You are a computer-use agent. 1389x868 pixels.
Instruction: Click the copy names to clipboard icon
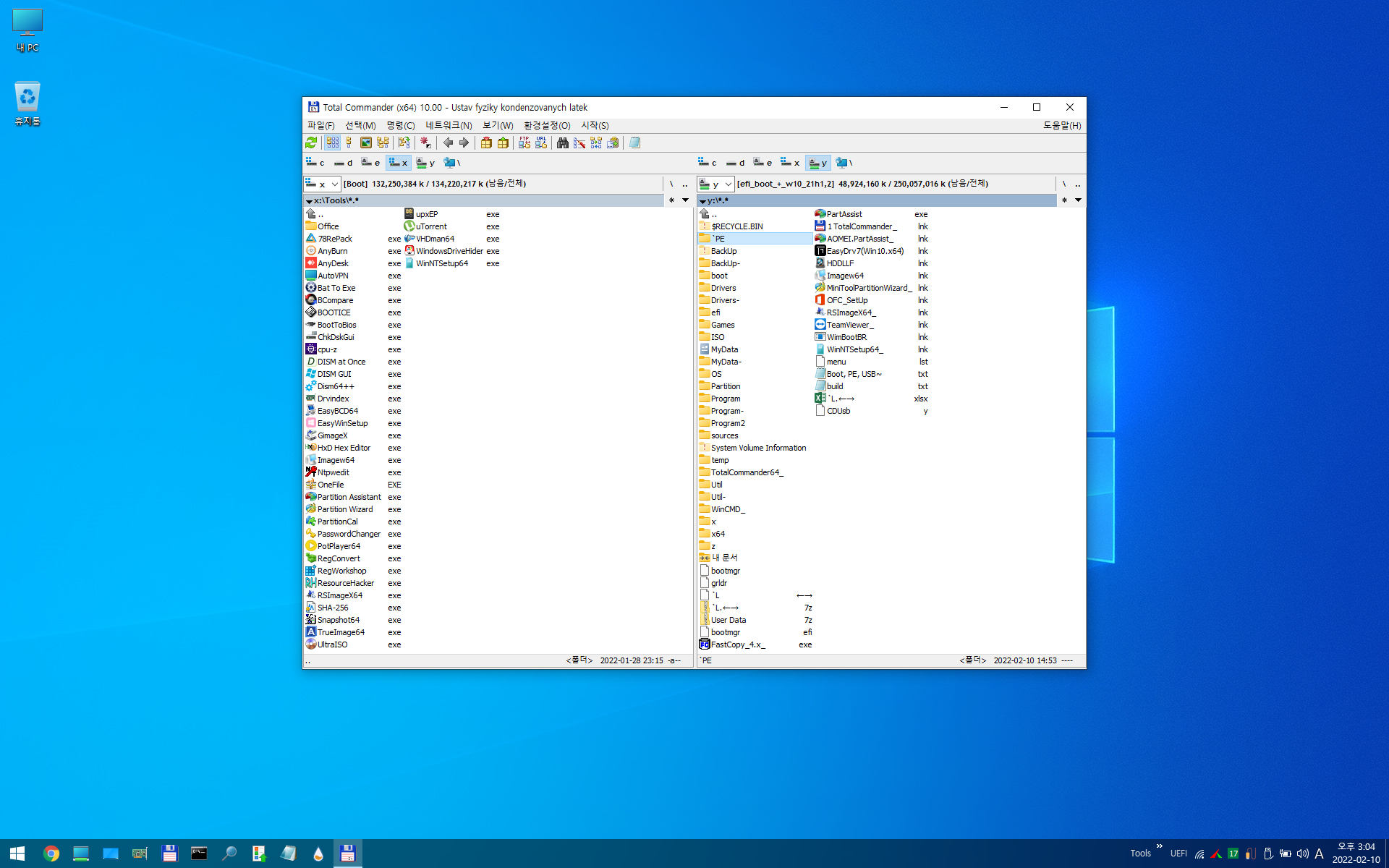click(613, 143)
